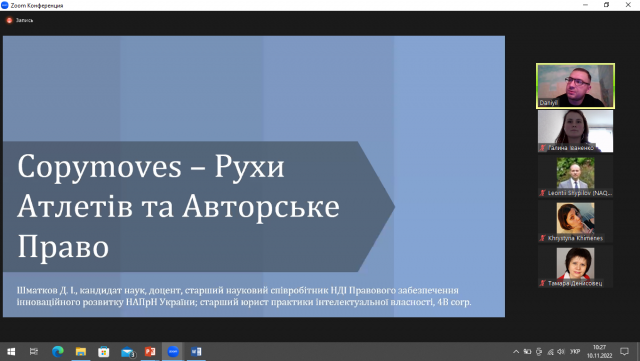Click the red recording indicator

9,20
